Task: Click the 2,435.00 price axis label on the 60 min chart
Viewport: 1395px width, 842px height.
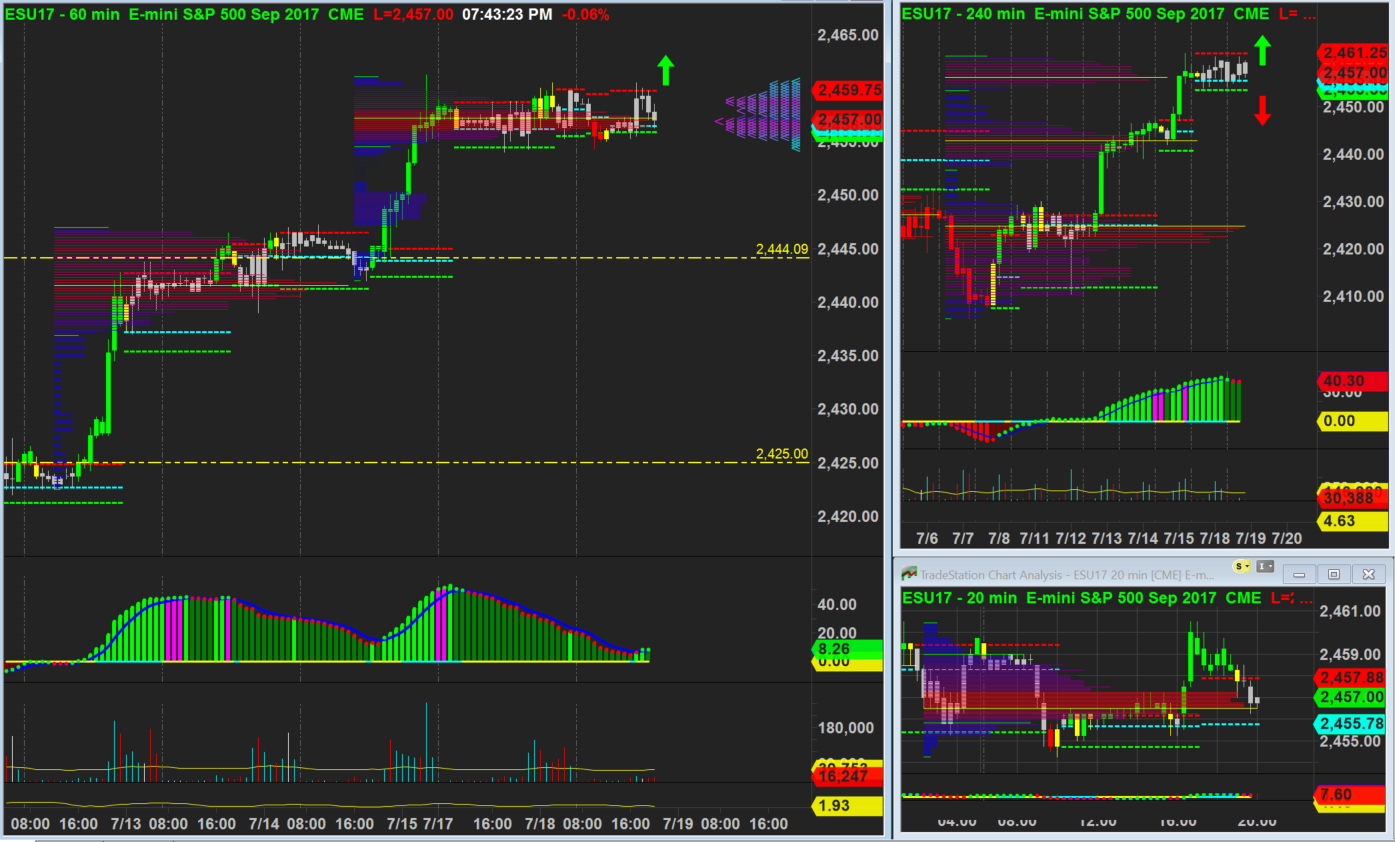Action: 848,356
